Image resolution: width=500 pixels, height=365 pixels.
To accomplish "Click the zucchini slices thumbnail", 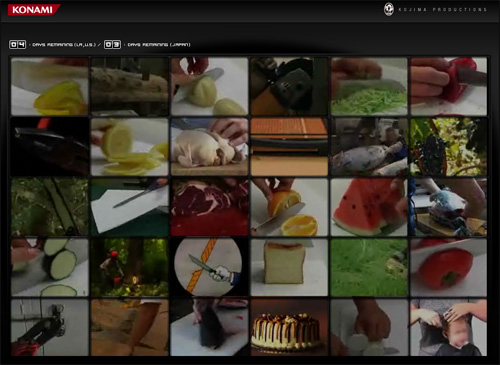I will (50, 267).
